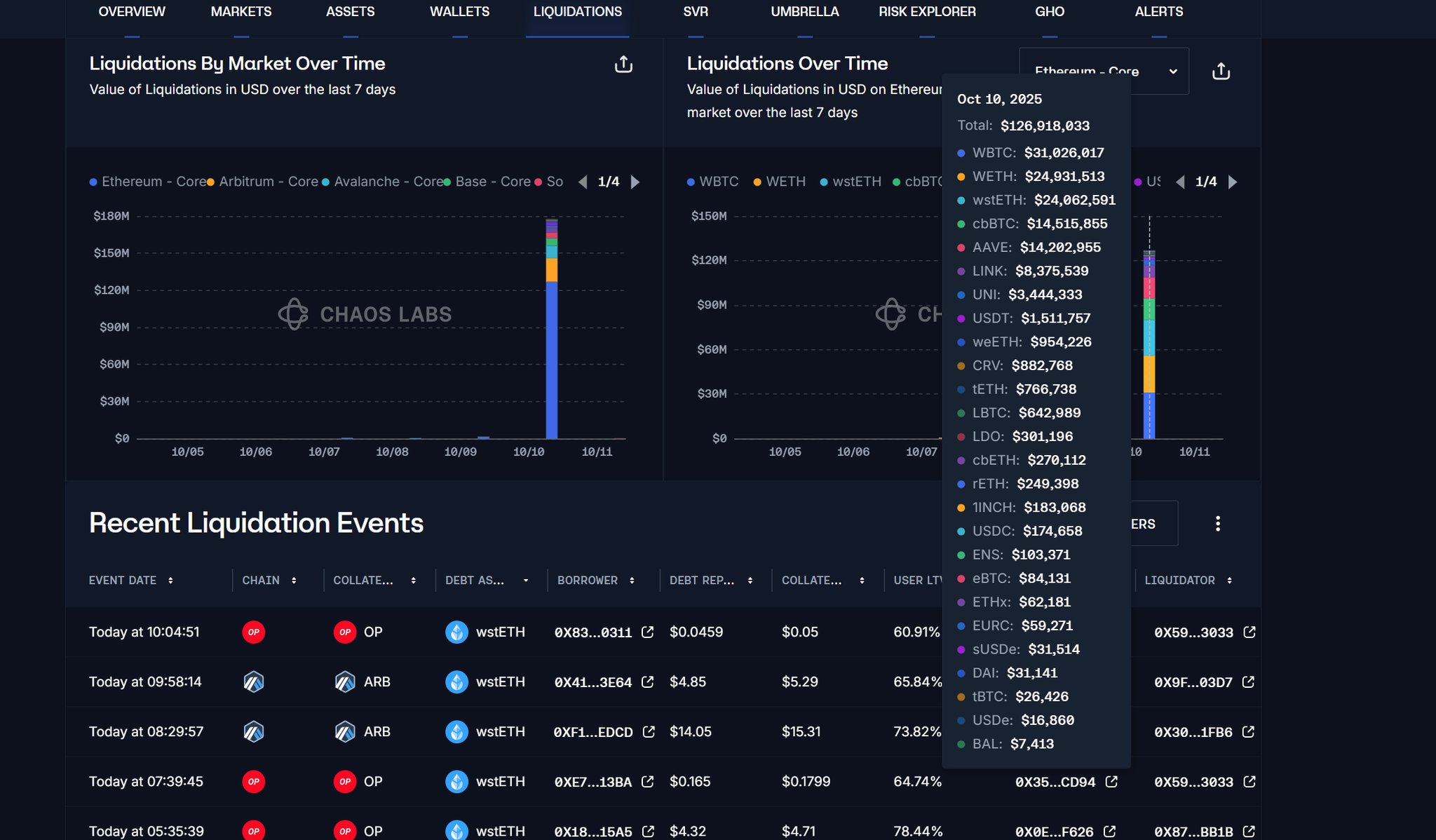Click the WBTC legend color dot
This screenshot has height=840, width=1436.
coord(691,182)
